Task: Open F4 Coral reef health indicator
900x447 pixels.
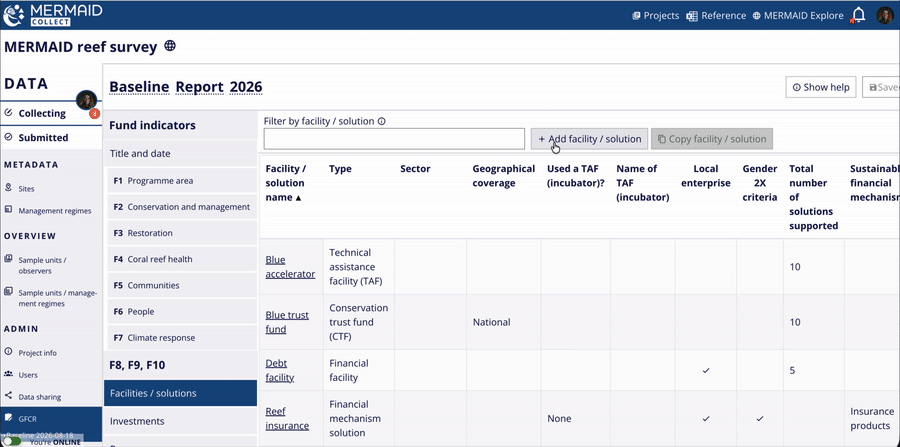Action: [x=182, y=259]
